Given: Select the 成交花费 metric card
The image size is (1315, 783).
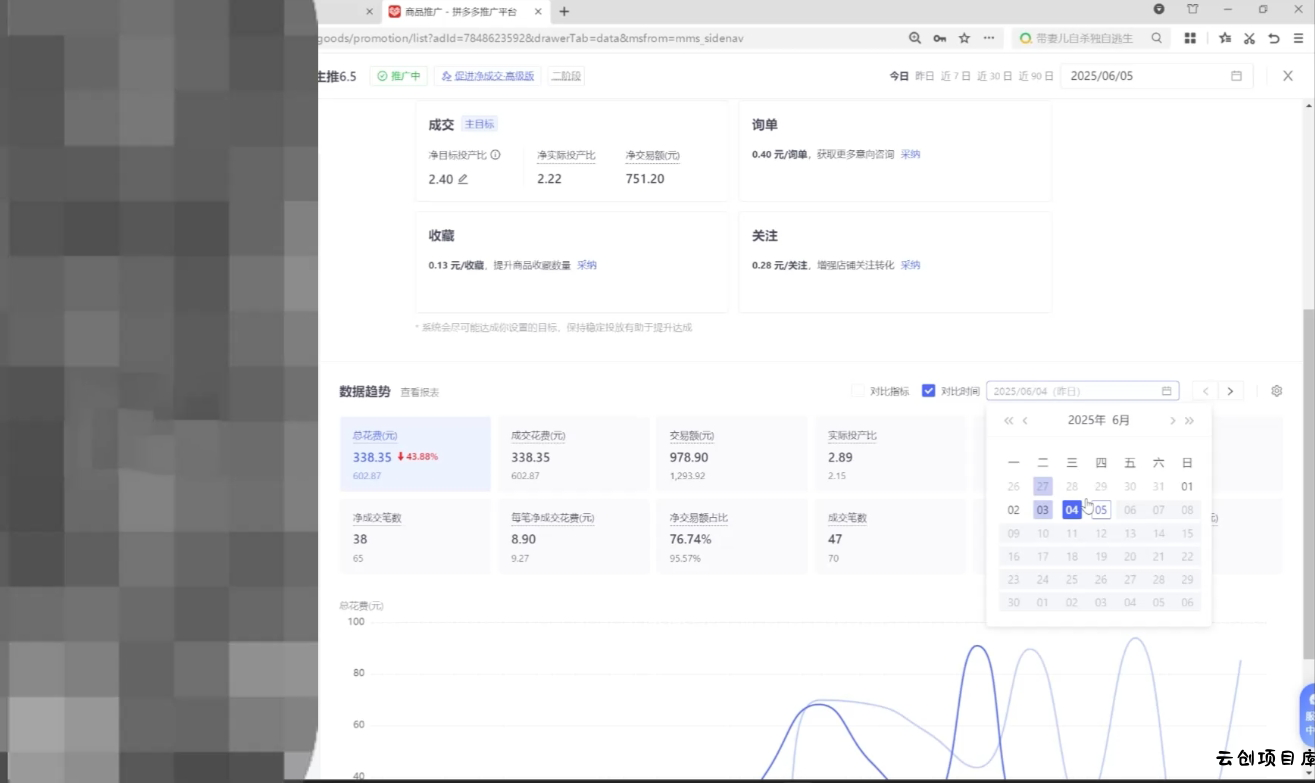Looking at the screenshot, I should 573,455.
